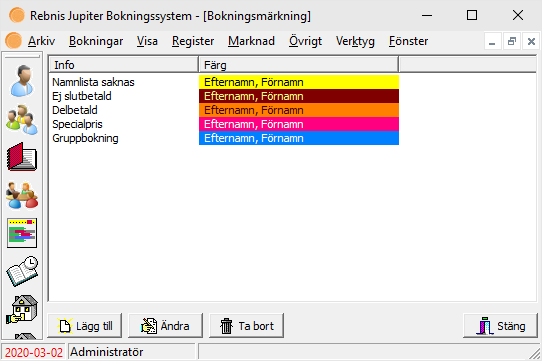Close the inner Bokningsmärkning child window

coord(531,42)
